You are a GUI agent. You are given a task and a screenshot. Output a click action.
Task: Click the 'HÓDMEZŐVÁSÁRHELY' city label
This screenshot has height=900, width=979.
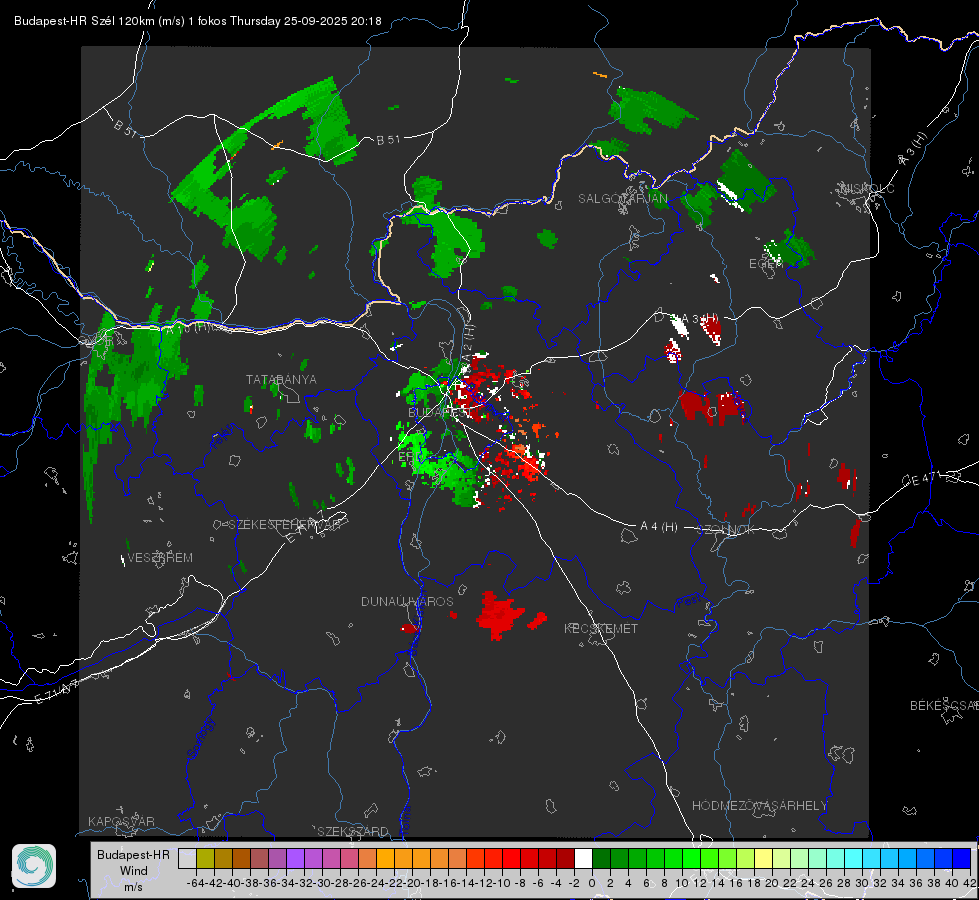759,806
